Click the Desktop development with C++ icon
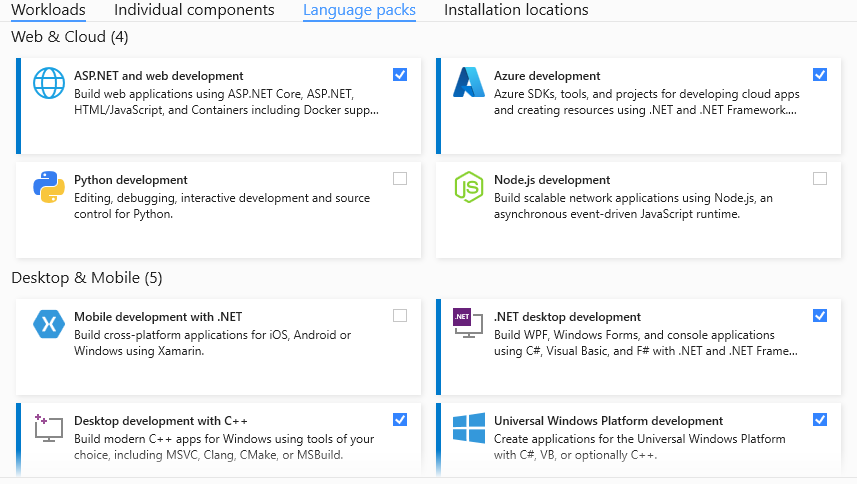 49,428
